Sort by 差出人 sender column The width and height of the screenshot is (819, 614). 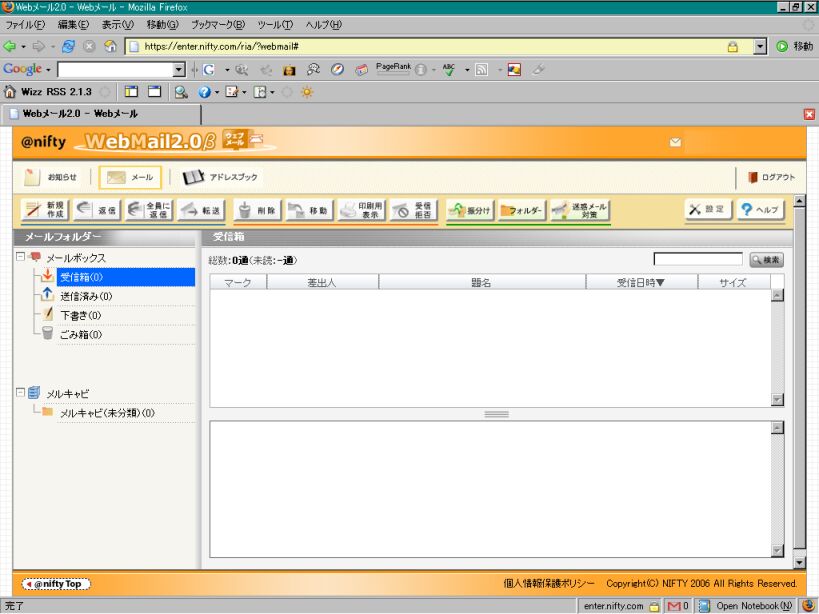(322, 282)
